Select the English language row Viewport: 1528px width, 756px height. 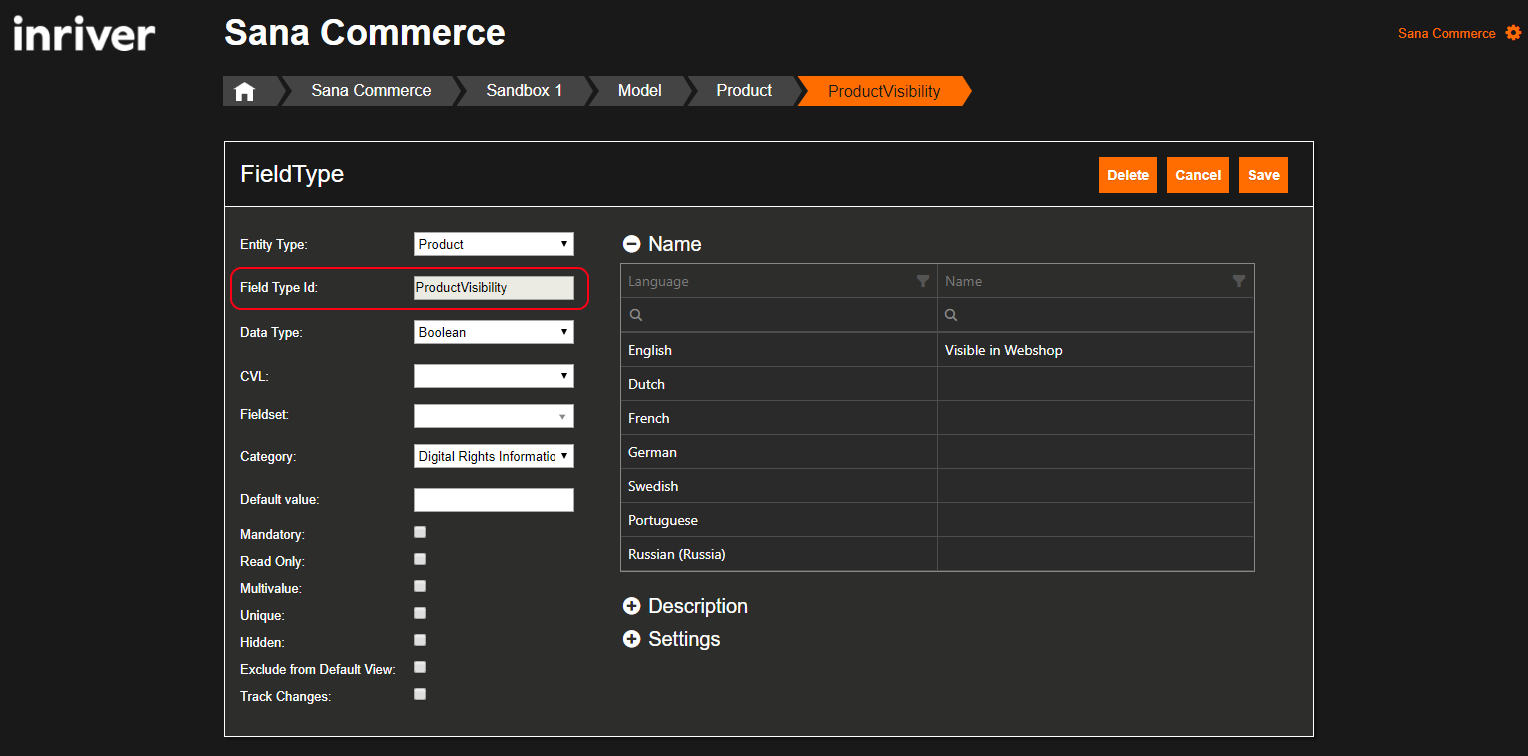pos(937,350)
